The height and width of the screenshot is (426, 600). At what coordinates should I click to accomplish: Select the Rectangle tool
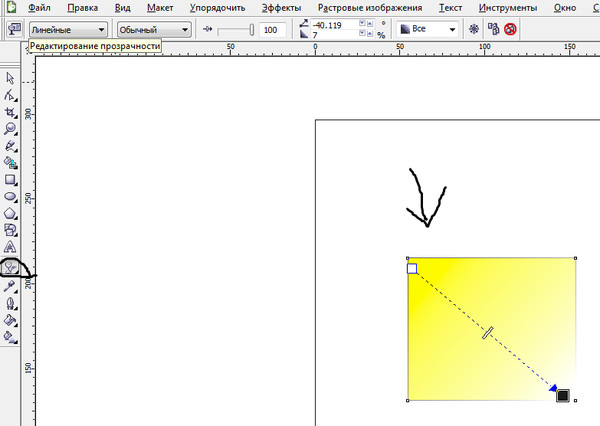click(x=10, y=180)
